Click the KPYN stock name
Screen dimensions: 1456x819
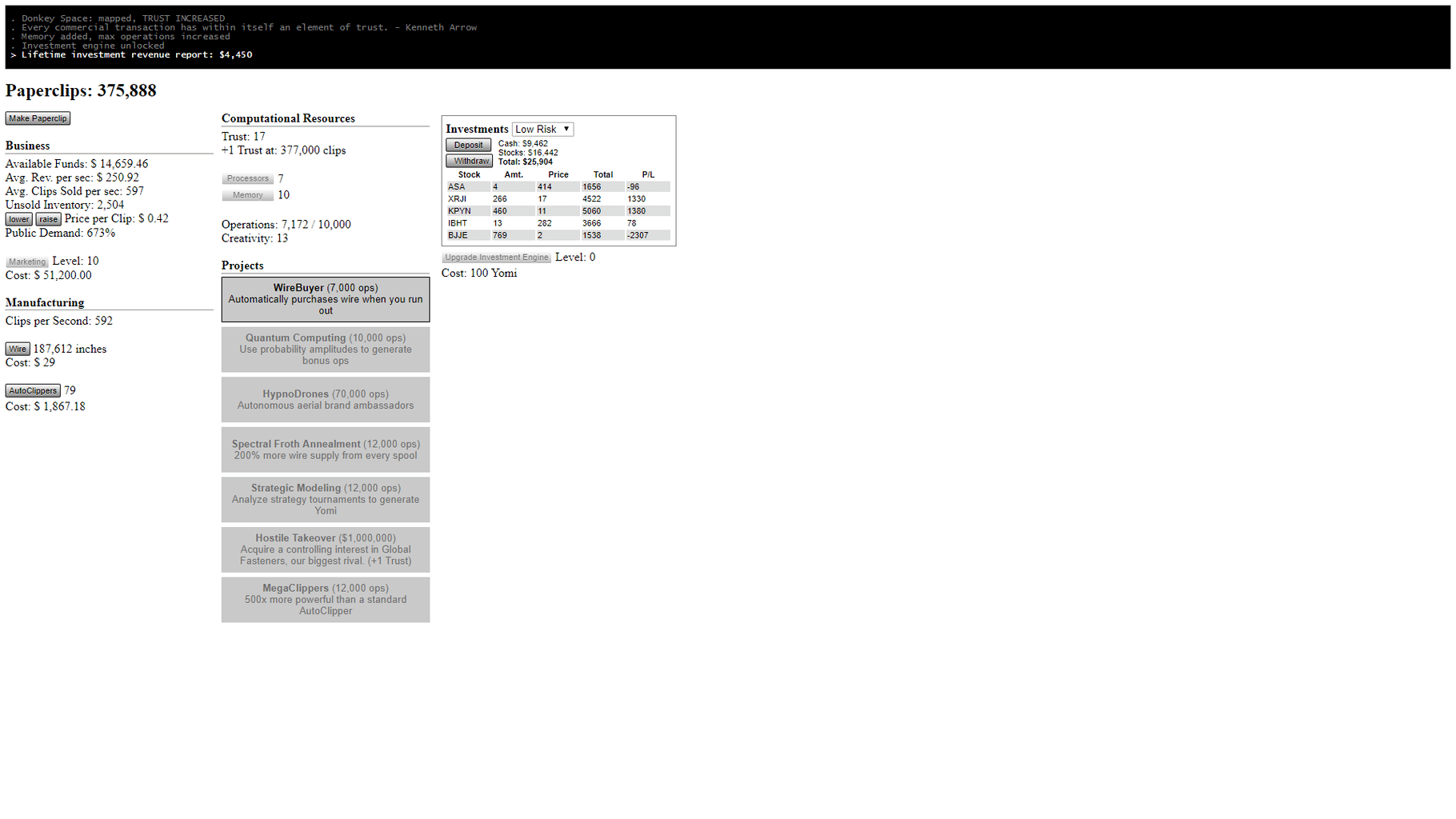pyautogui.click(x=459, y=211)
